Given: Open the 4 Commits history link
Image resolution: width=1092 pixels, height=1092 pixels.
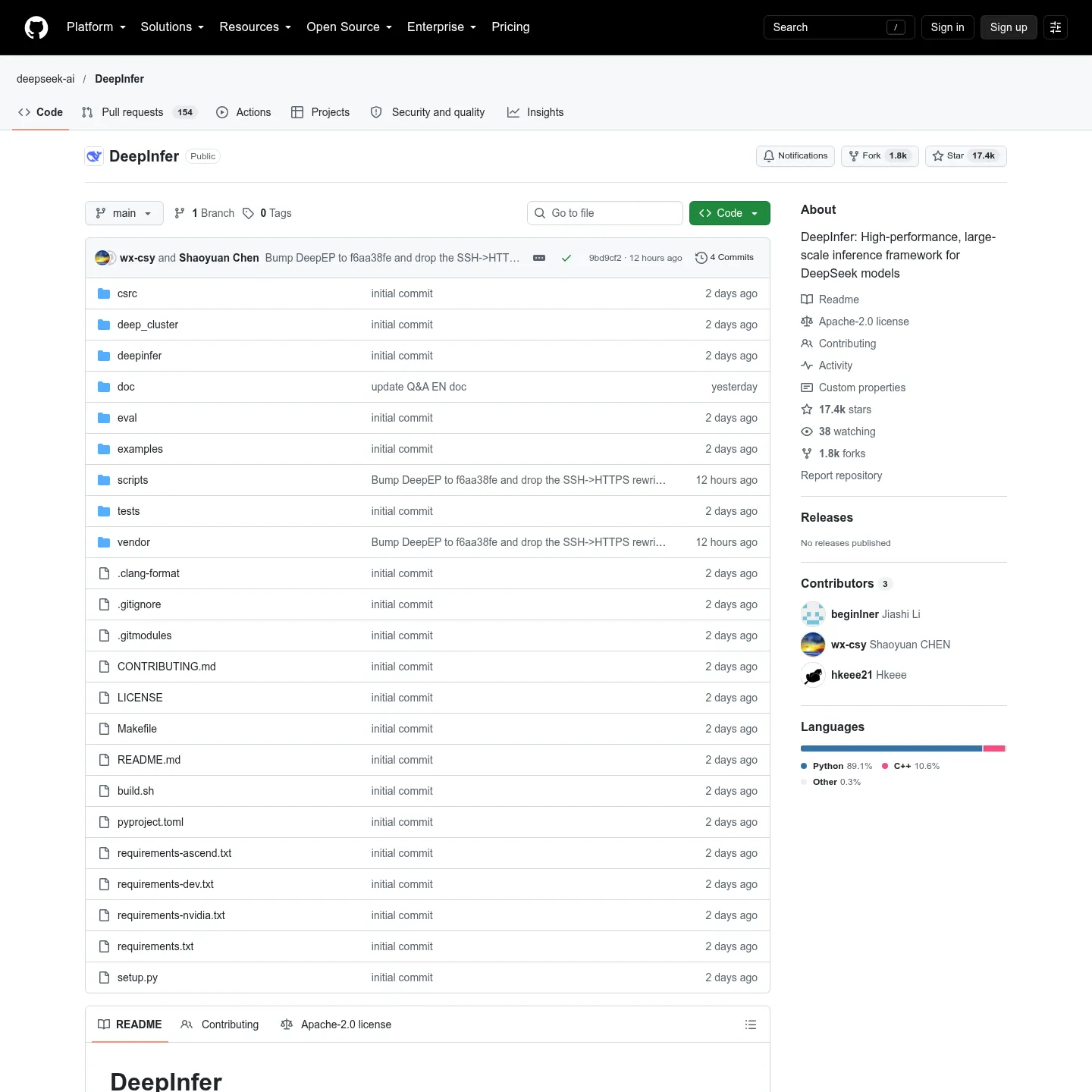Looking at the screenshot, I should tap(724, 258).
